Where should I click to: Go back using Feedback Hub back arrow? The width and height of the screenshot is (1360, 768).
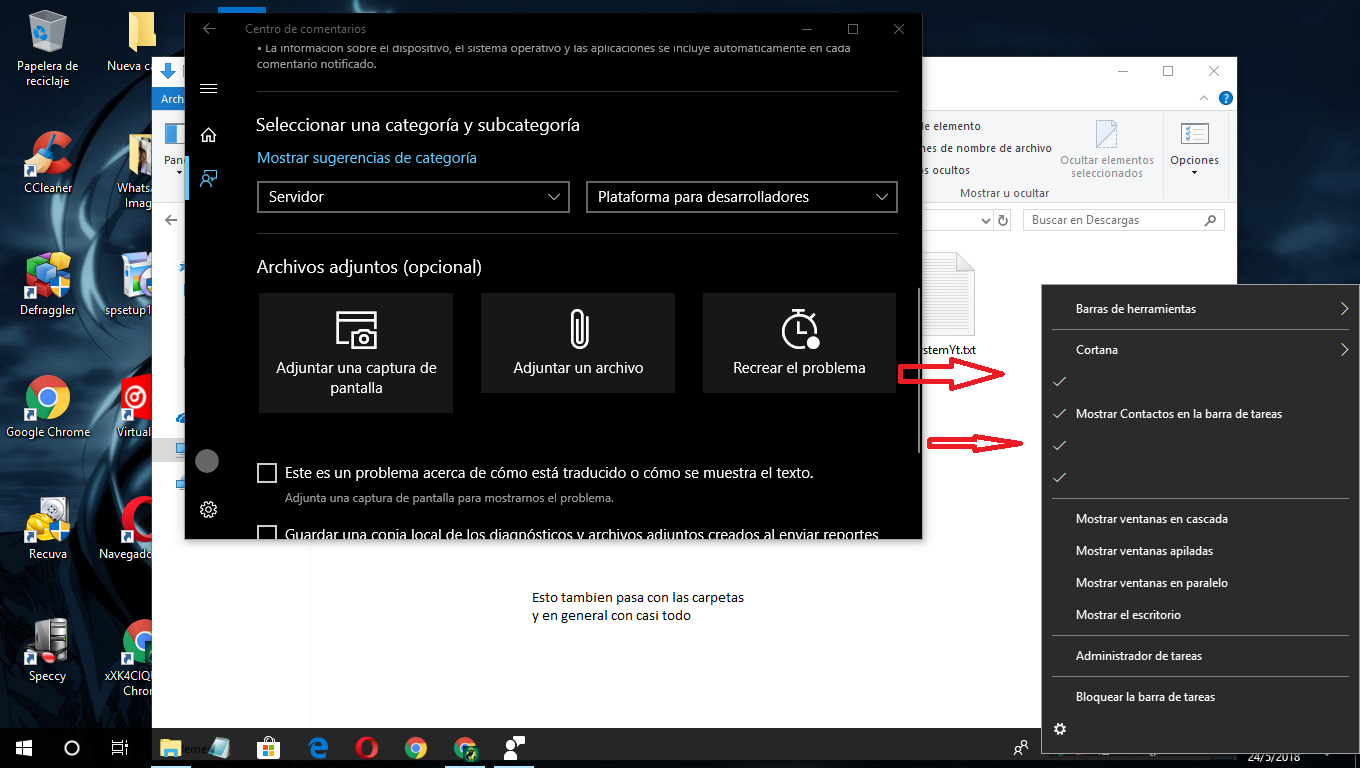209,29
